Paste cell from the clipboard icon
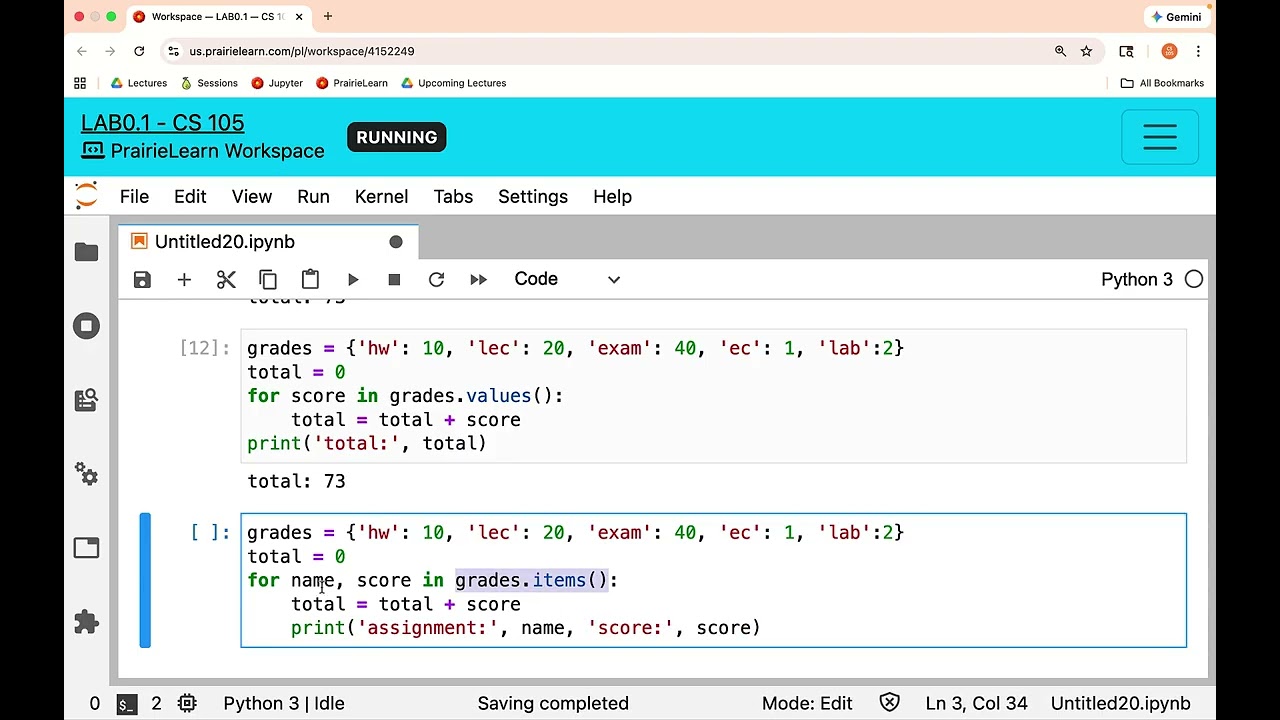Image resolution: width=1280 pixels, height=720 pixels. [x=310, y=280]
